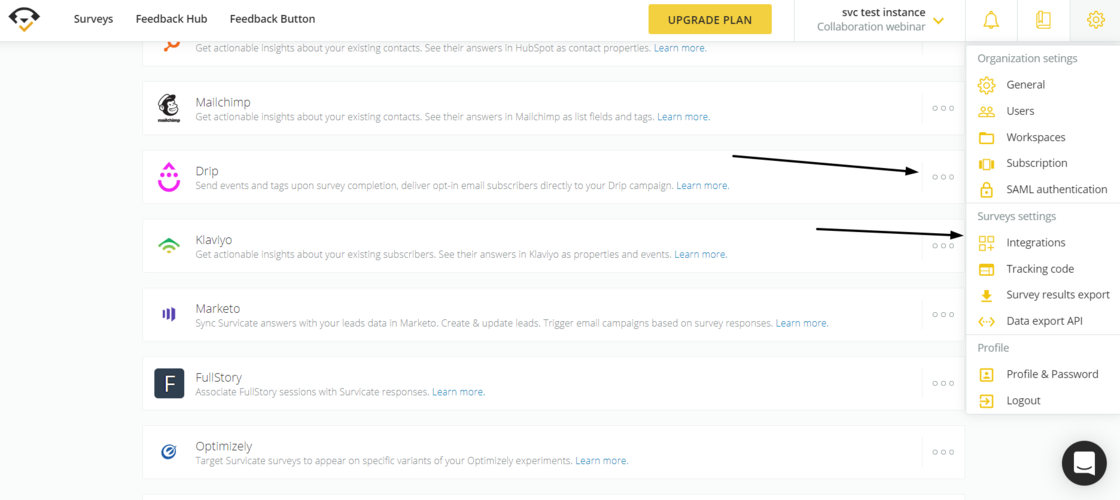Click the Optimizely logo icon
Image resolution: width=1120 pixels, height=500 pixels.
[169, 452]
